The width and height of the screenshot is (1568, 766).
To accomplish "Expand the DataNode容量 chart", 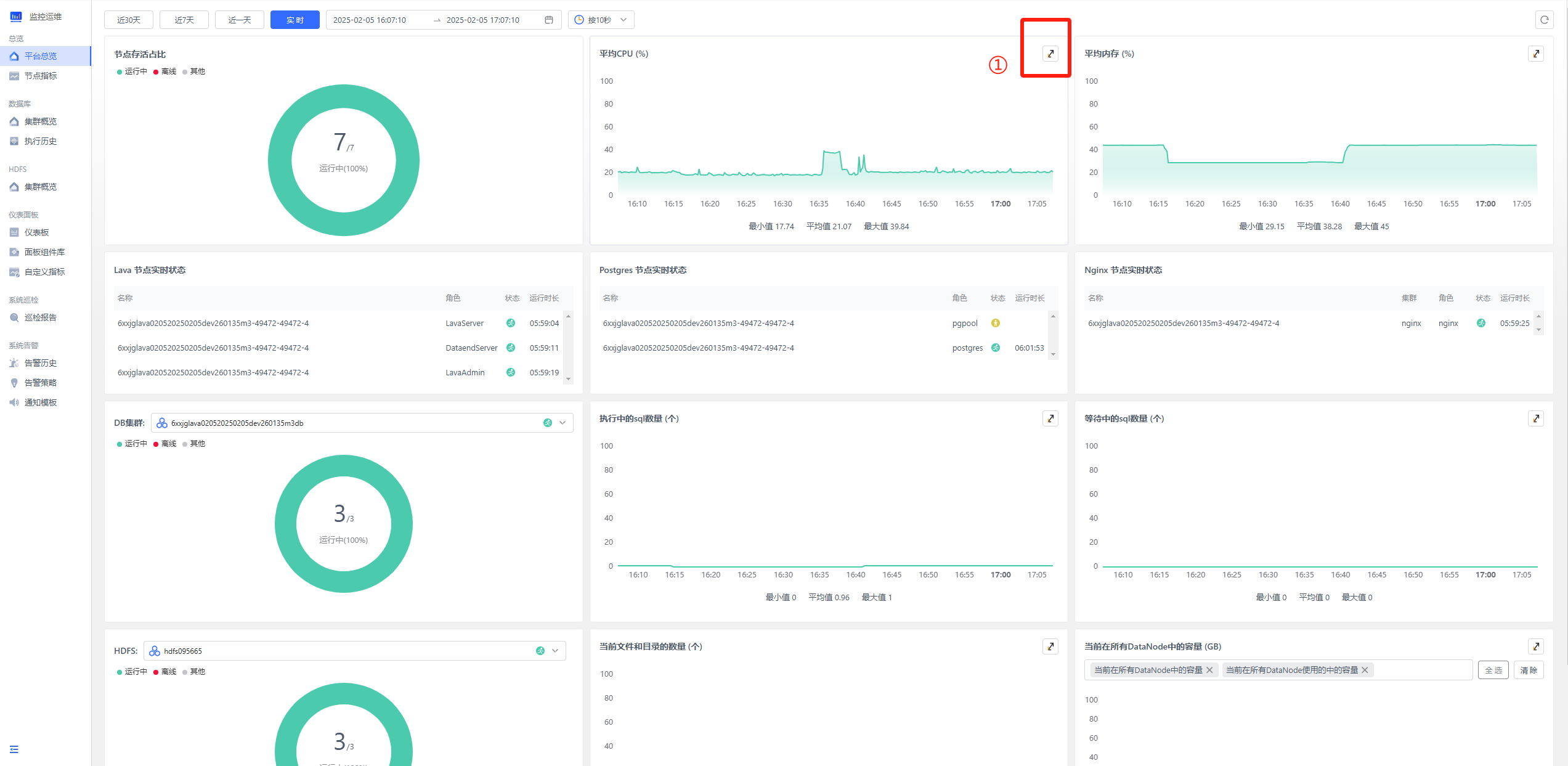I will [1536, 646].
